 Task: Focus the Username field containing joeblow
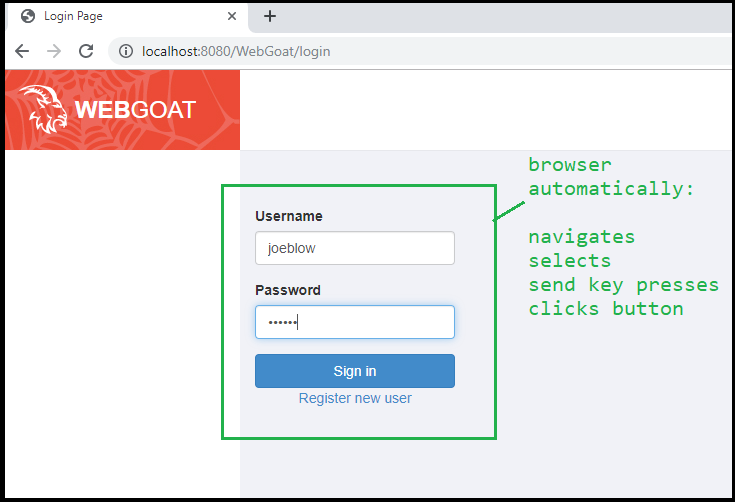(355, 248)
